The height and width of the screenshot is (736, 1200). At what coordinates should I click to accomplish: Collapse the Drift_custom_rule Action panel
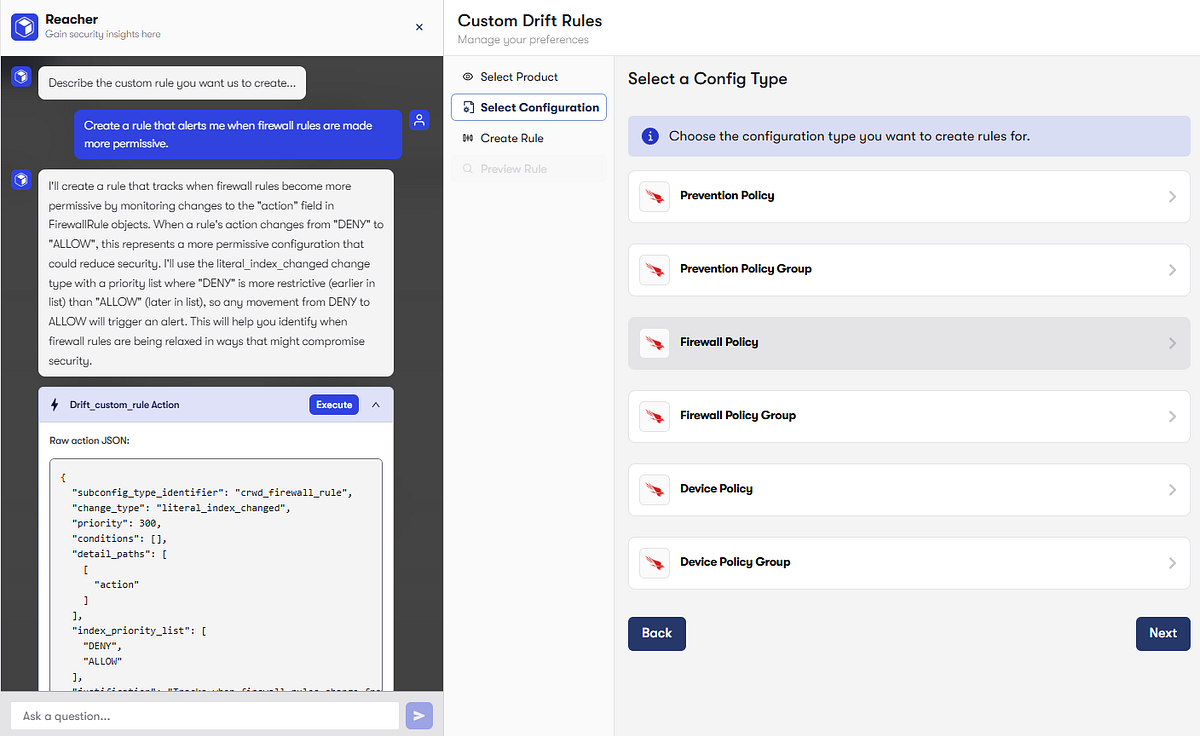pyautogui.click(x=376, y=405)
